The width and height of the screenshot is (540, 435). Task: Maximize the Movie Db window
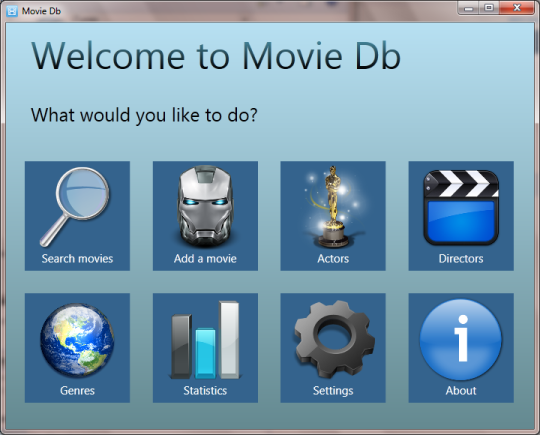pos(489,8)
